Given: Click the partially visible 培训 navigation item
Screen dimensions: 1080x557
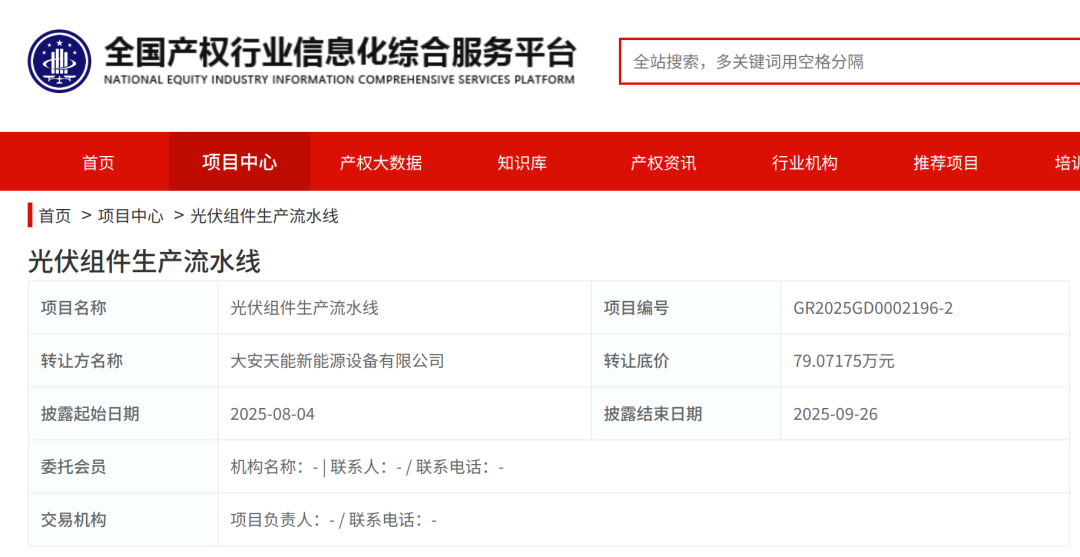Looking at the screenshot, I should pos(1066,163).
